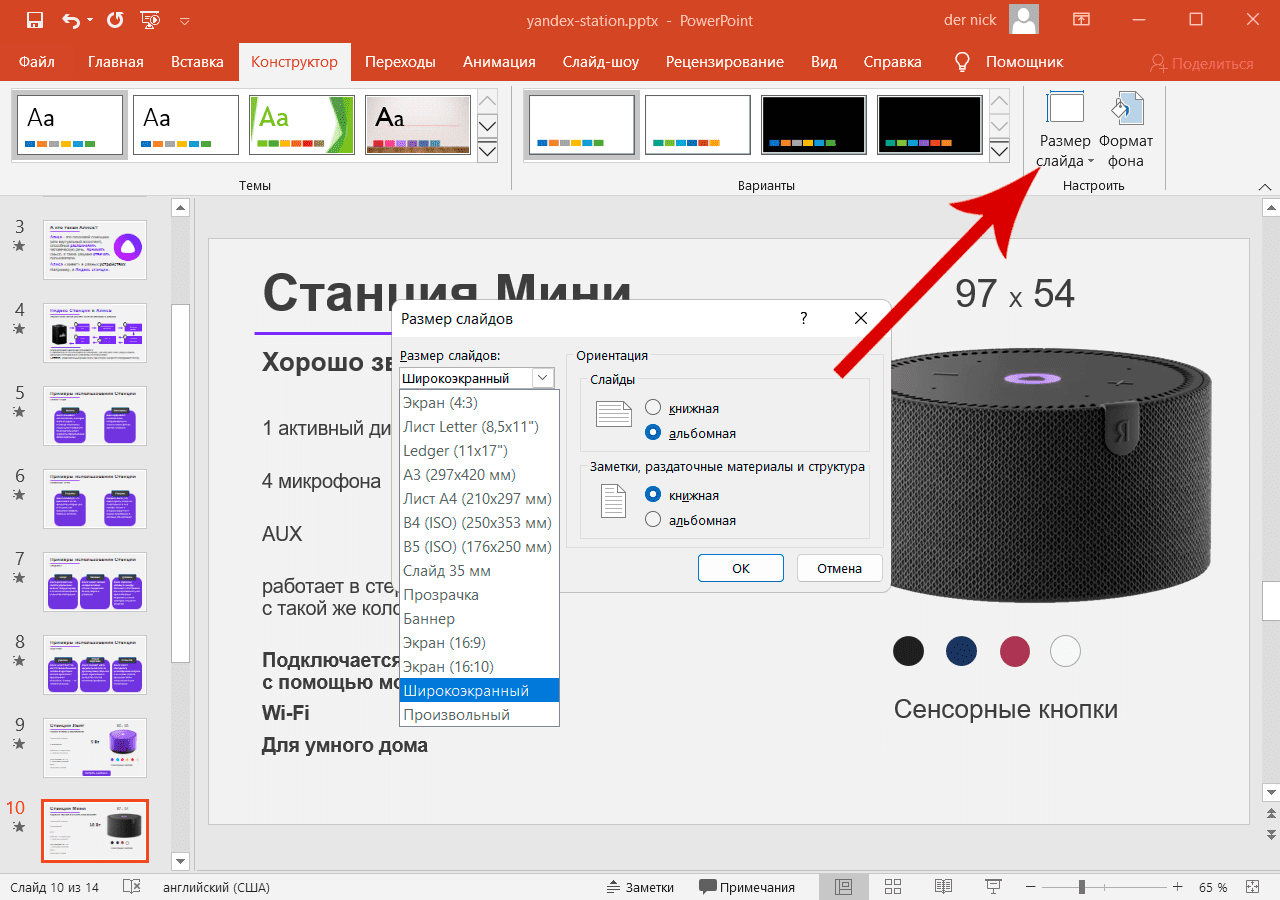1280x900 pixels.
Task: Toggle Заметки notes pane in status bar
Action: click(x=641, y=887)
